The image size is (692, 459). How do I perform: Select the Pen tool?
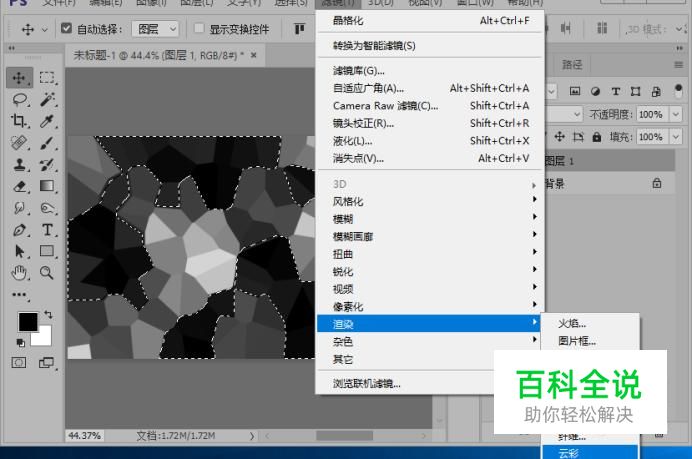pyautogui.click(x=19, y=230)
